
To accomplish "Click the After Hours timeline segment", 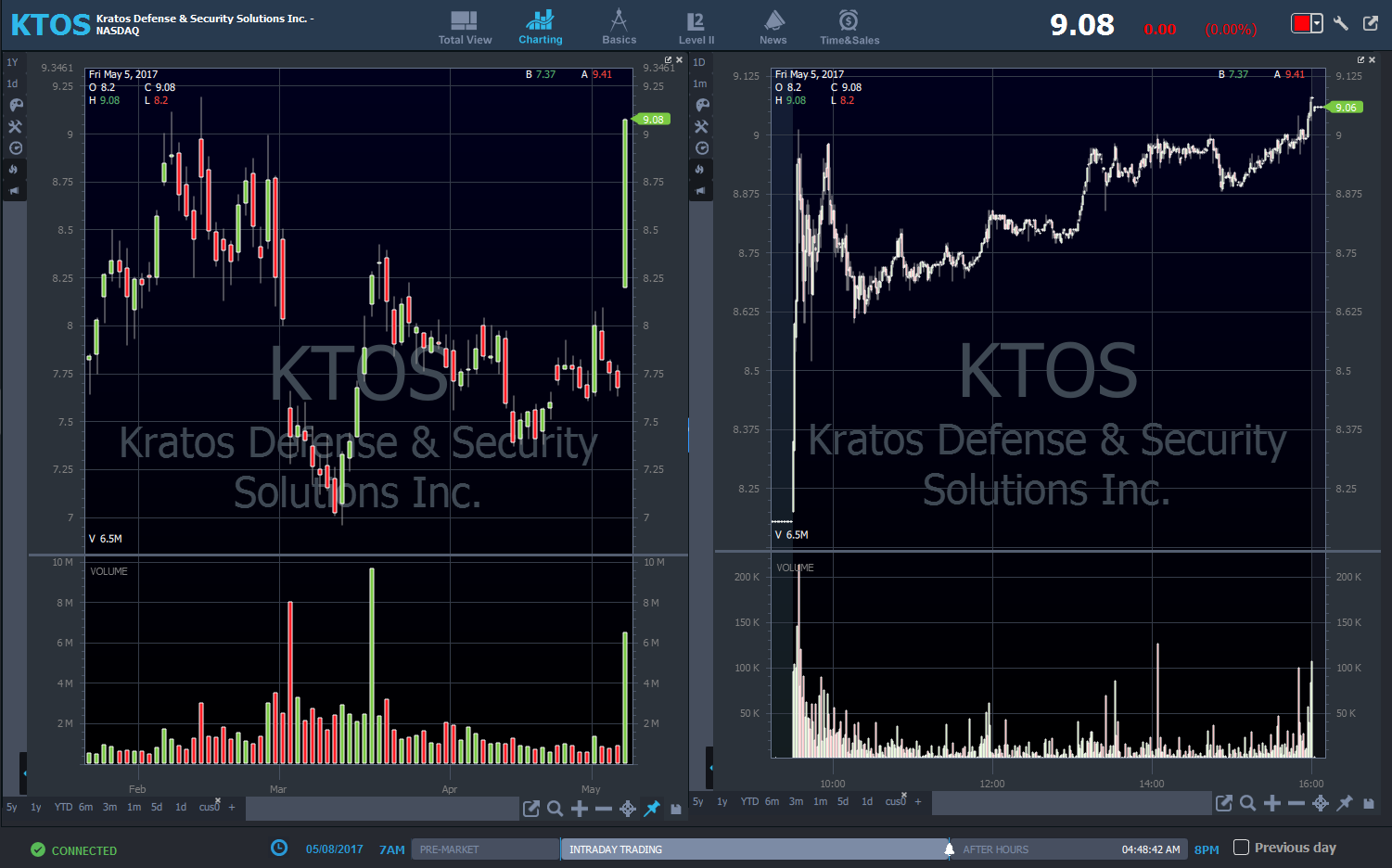I will [1069, 849].
